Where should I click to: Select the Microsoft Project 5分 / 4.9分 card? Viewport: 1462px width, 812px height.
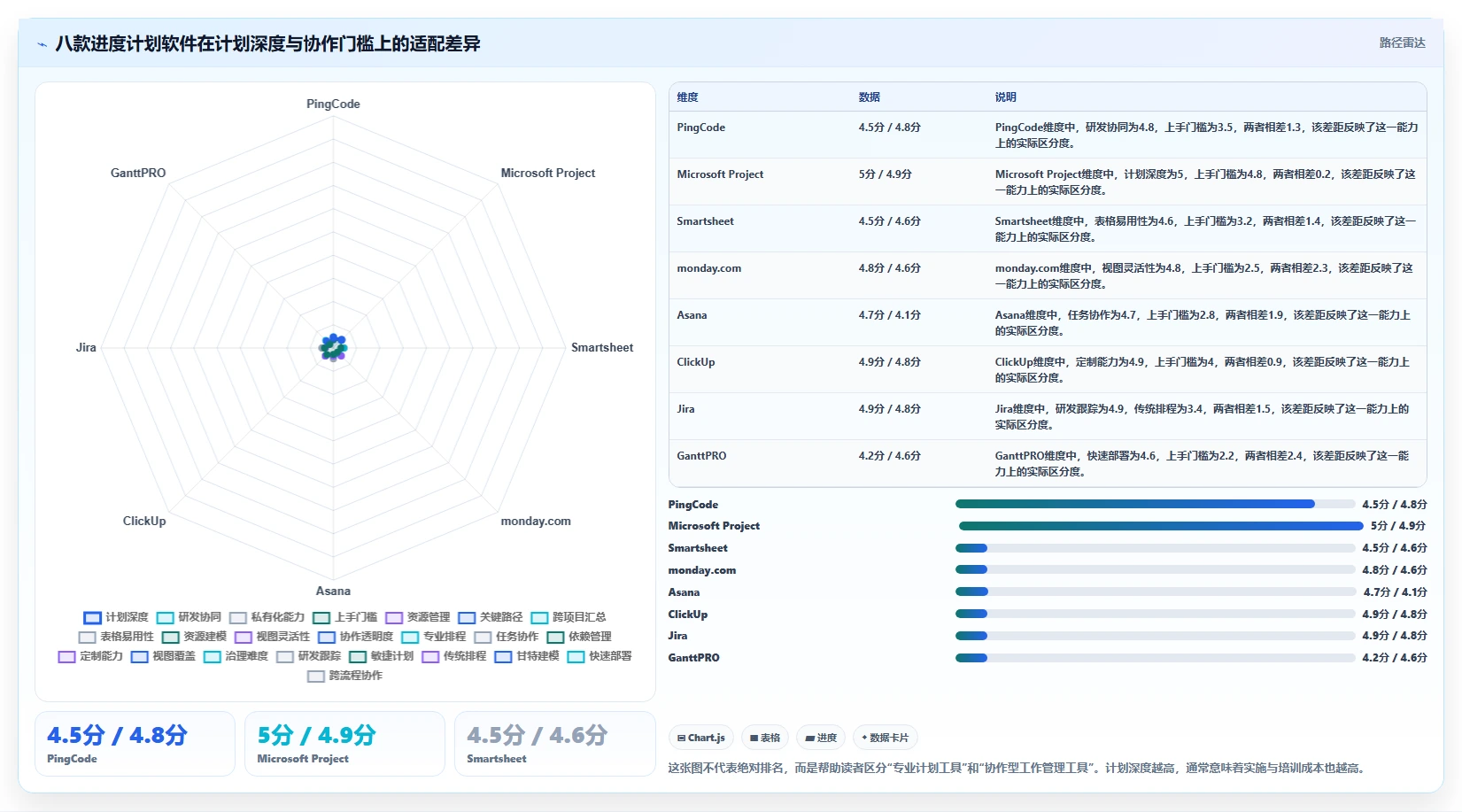pyautogui.click(x=344, y=744)
